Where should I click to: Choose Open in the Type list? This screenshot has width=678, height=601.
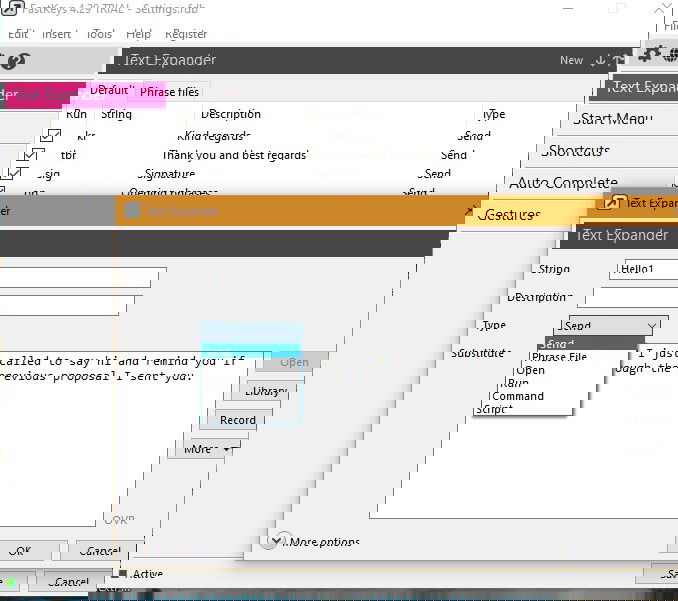tap(530, 371)
